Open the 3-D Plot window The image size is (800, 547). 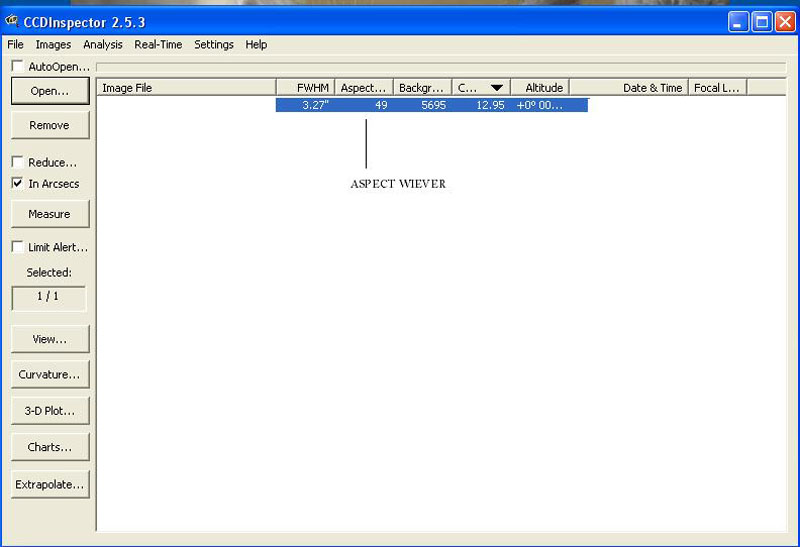pyautogui.click(x=50, y=411)
